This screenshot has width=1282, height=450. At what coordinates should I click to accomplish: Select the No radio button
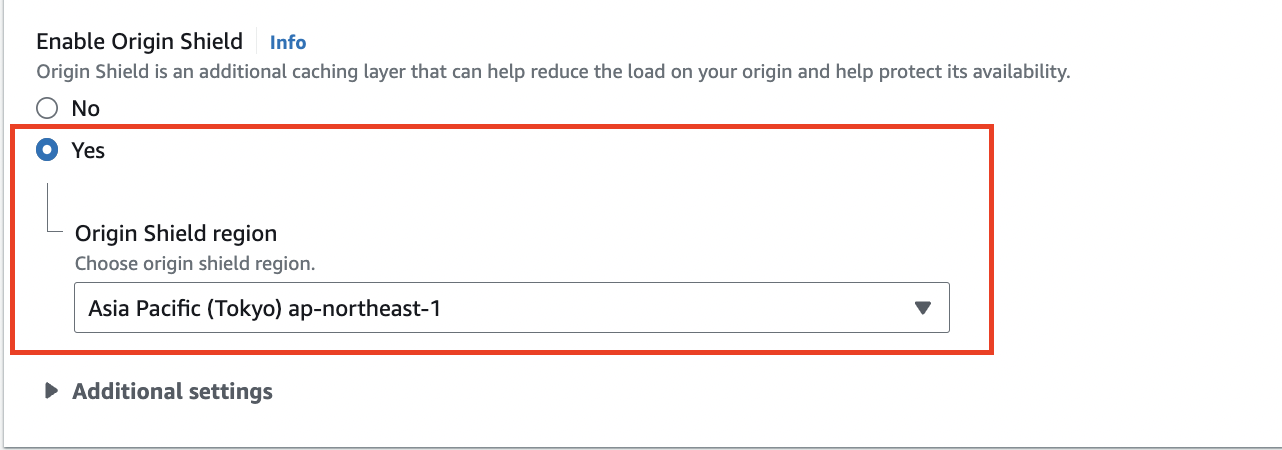47,108
